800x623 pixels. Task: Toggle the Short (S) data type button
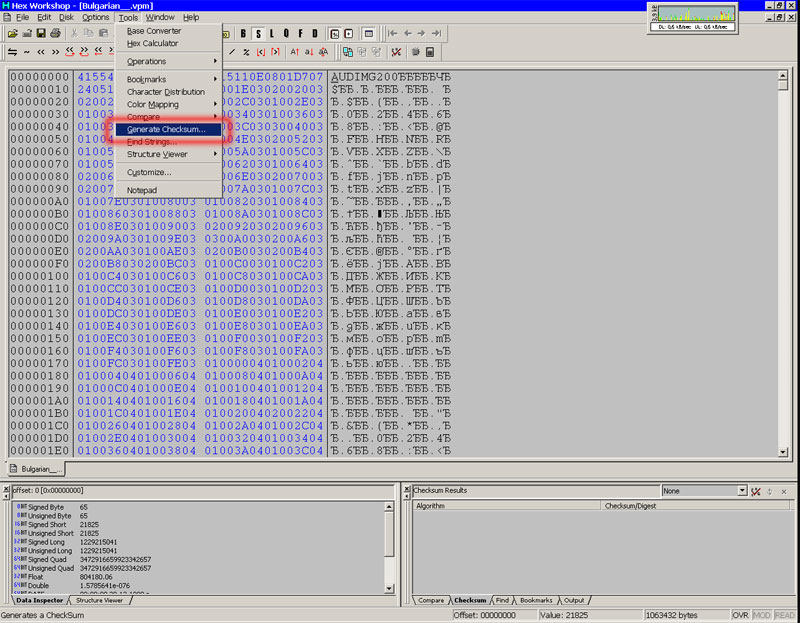click(x=257, y=33)
